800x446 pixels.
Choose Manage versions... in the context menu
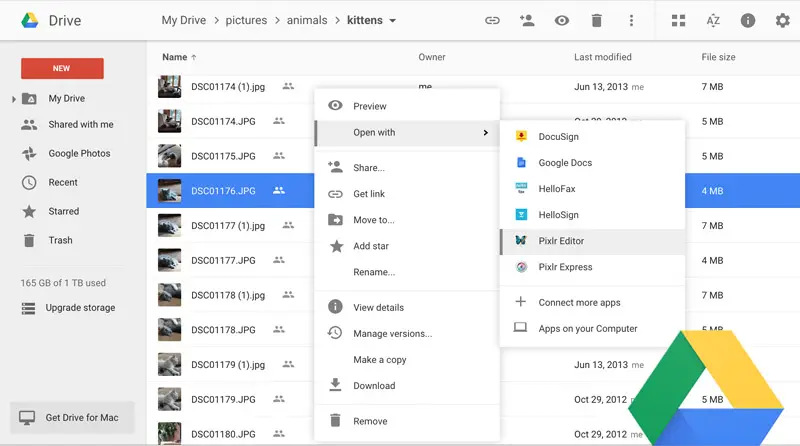point(407,334)
